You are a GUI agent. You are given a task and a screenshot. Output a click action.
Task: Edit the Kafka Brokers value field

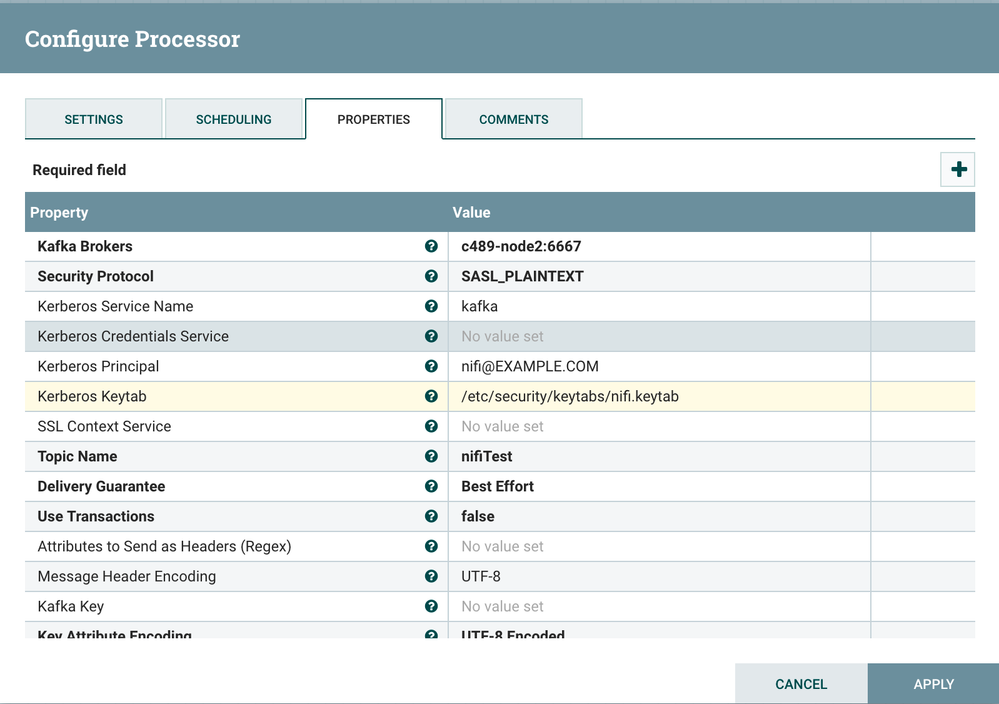tap(660, 246)
